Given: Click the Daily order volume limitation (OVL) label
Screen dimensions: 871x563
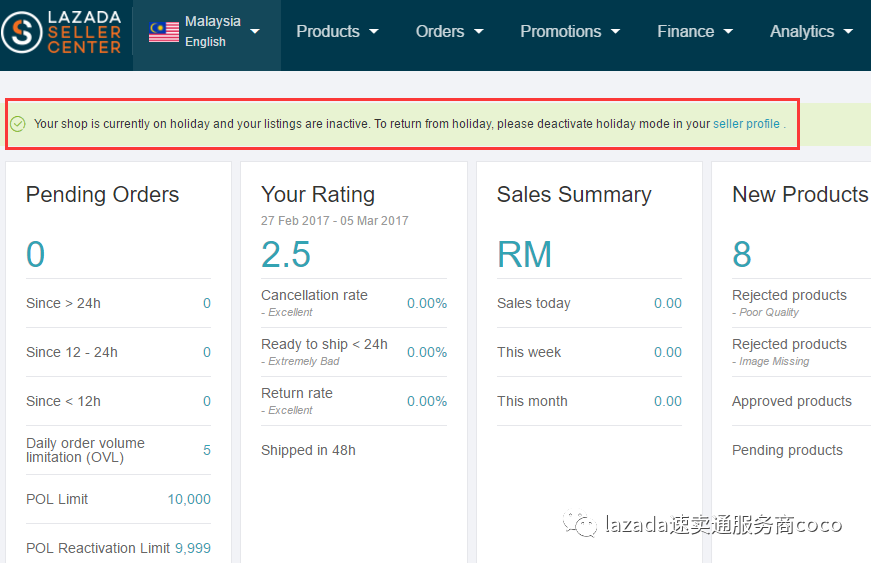Looking at the screenshot, I should point(85,450).
